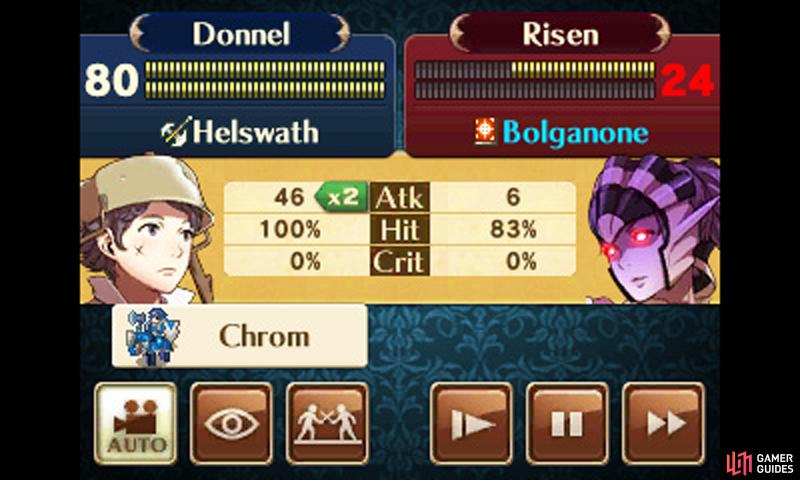The width and height of the screenshot is (800, 480).
Task: Click the Risen enemy portrait
Action: 654,230
